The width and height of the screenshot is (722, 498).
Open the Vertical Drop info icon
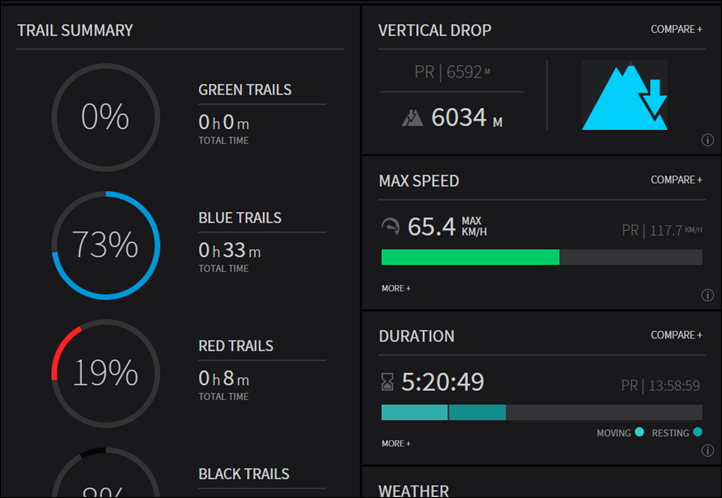coord(707,140)
